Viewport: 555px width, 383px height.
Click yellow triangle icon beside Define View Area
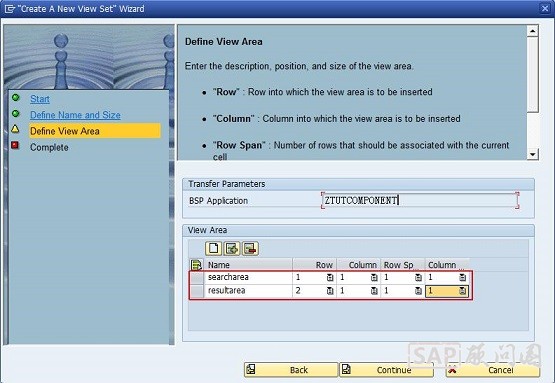click(15, 129)
